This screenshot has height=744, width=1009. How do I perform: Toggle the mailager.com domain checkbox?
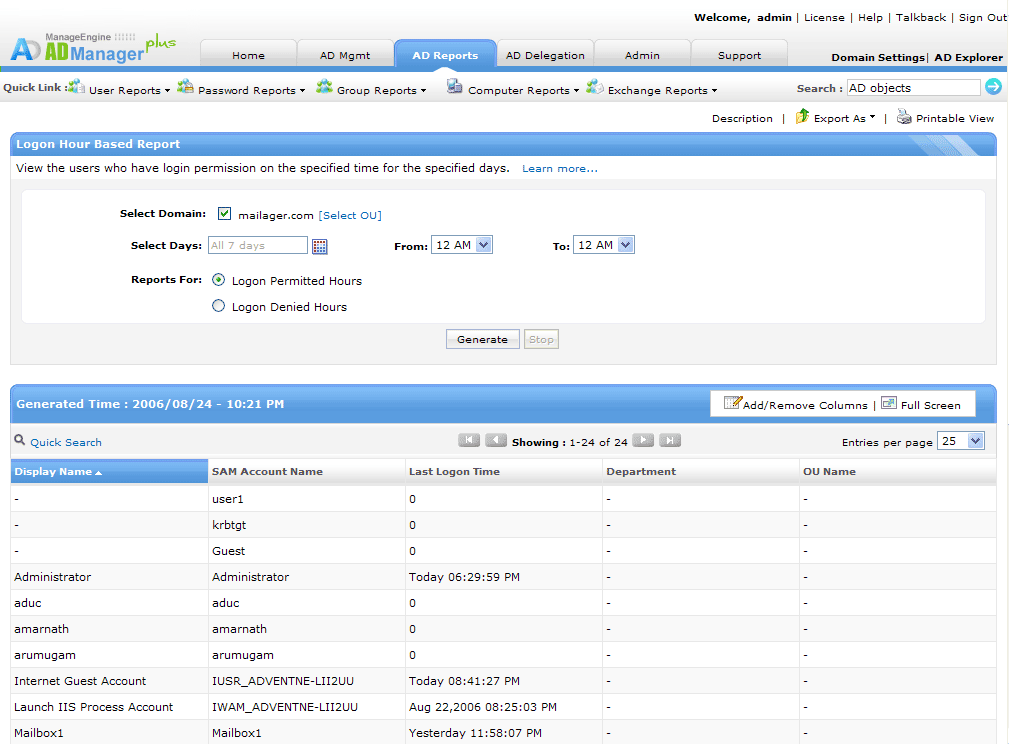224,213
